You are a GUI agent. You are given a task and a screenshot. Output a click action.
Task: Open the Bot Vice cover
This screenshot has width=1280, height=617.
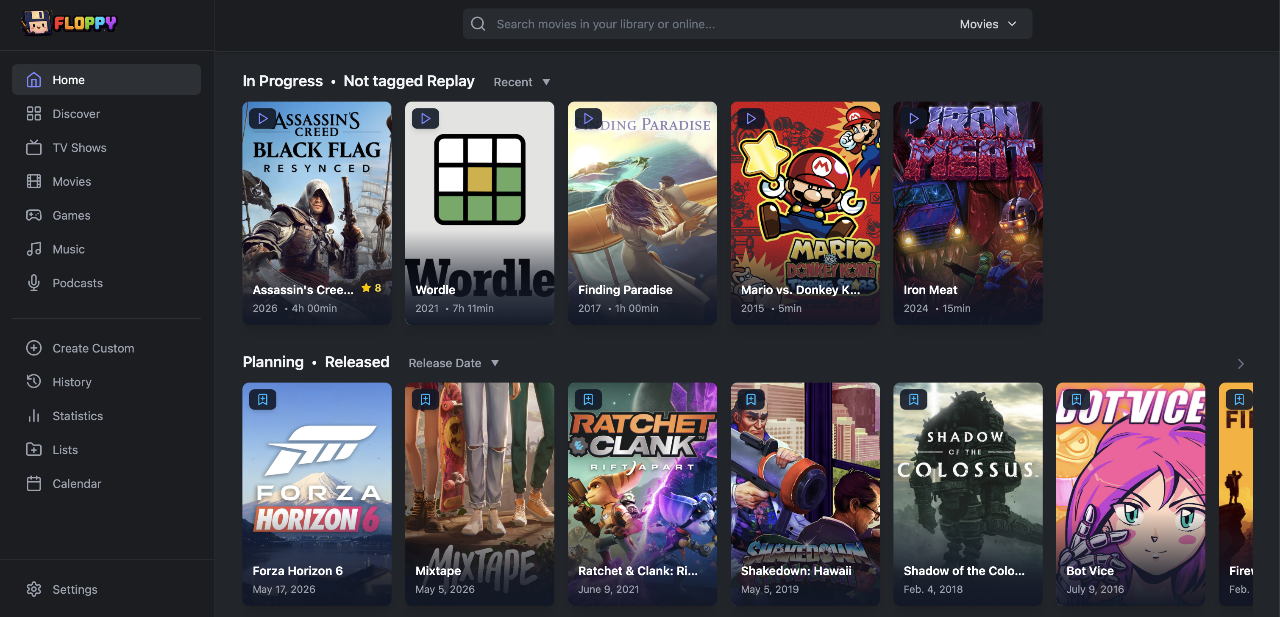tap(1131, 494)
